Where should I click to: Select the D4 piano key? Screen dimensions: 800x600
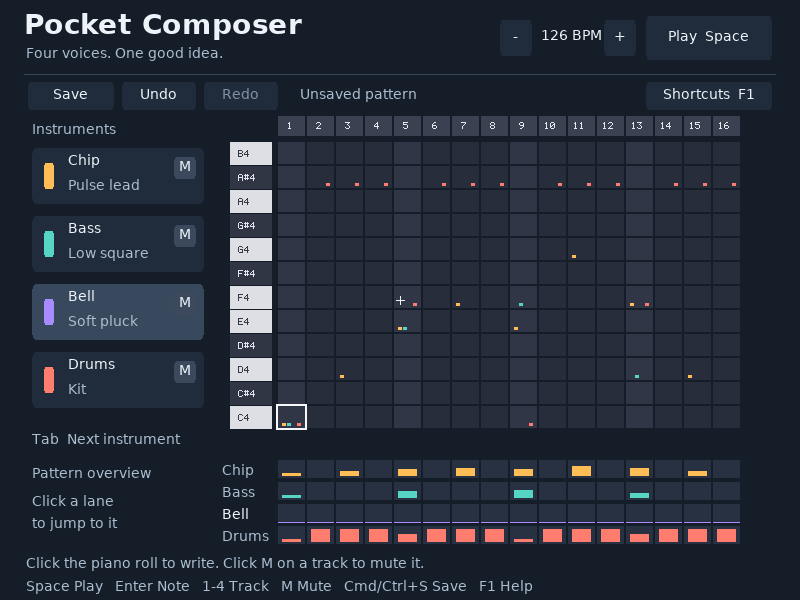[251, 369]
